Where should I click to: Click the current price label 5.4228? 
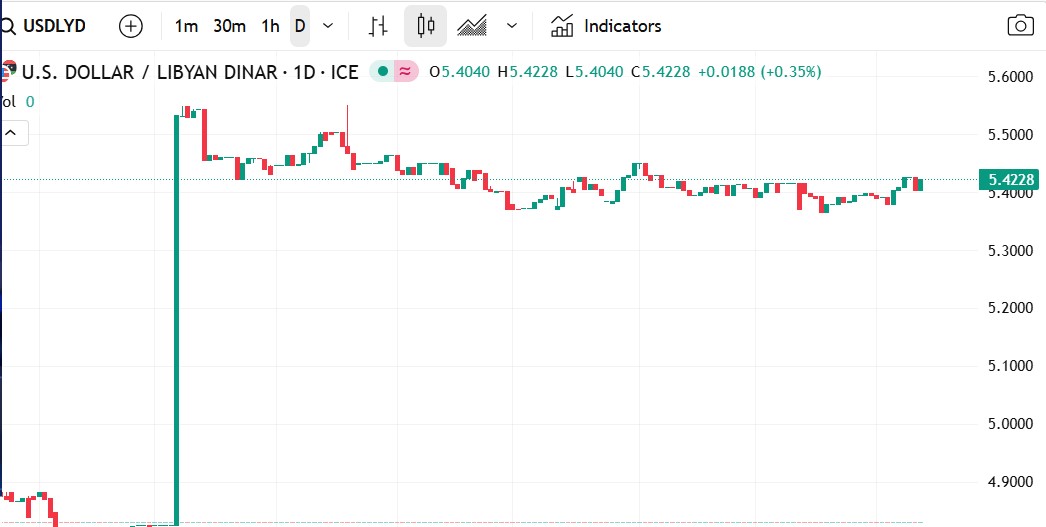click(x=1011, y=180)
